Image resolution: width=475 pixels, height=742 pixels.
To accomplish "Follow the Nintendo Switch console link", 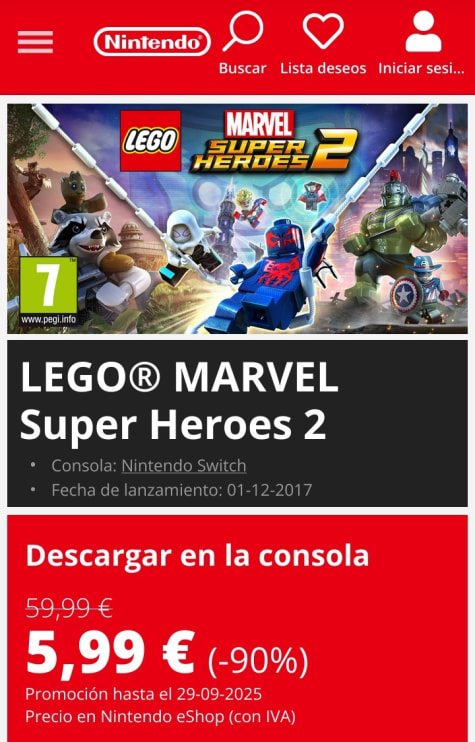I will (x=184, y=466).
